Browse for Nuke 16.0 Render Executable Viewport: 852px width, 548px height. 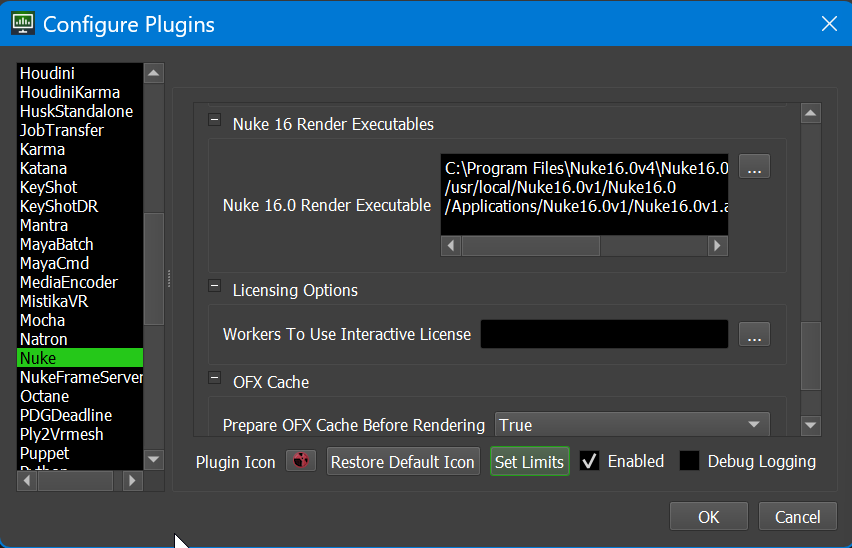point(755,168)
